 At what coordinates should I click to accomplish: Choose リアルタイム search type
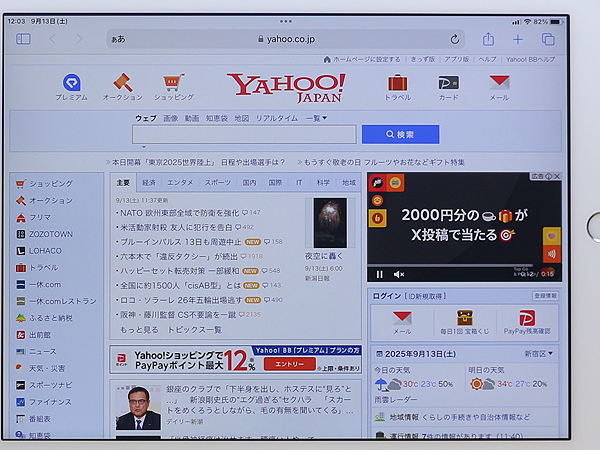point(277,118)
